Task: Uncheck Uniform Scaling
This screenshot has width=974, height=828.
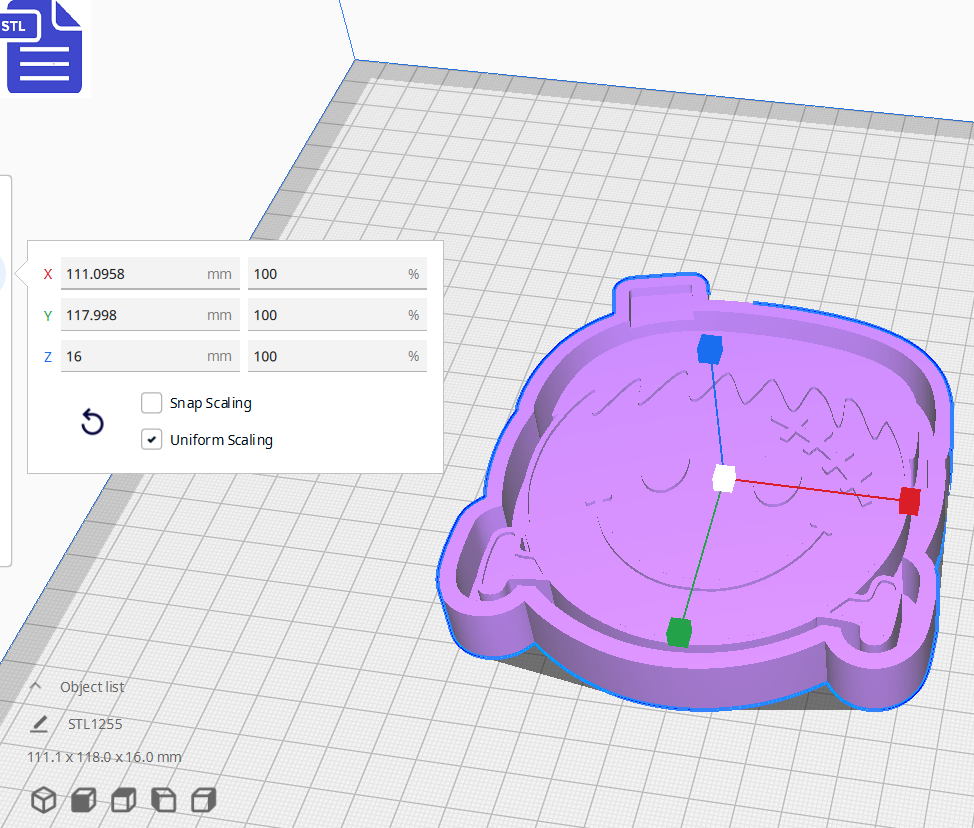Action: tap(151, 439)
